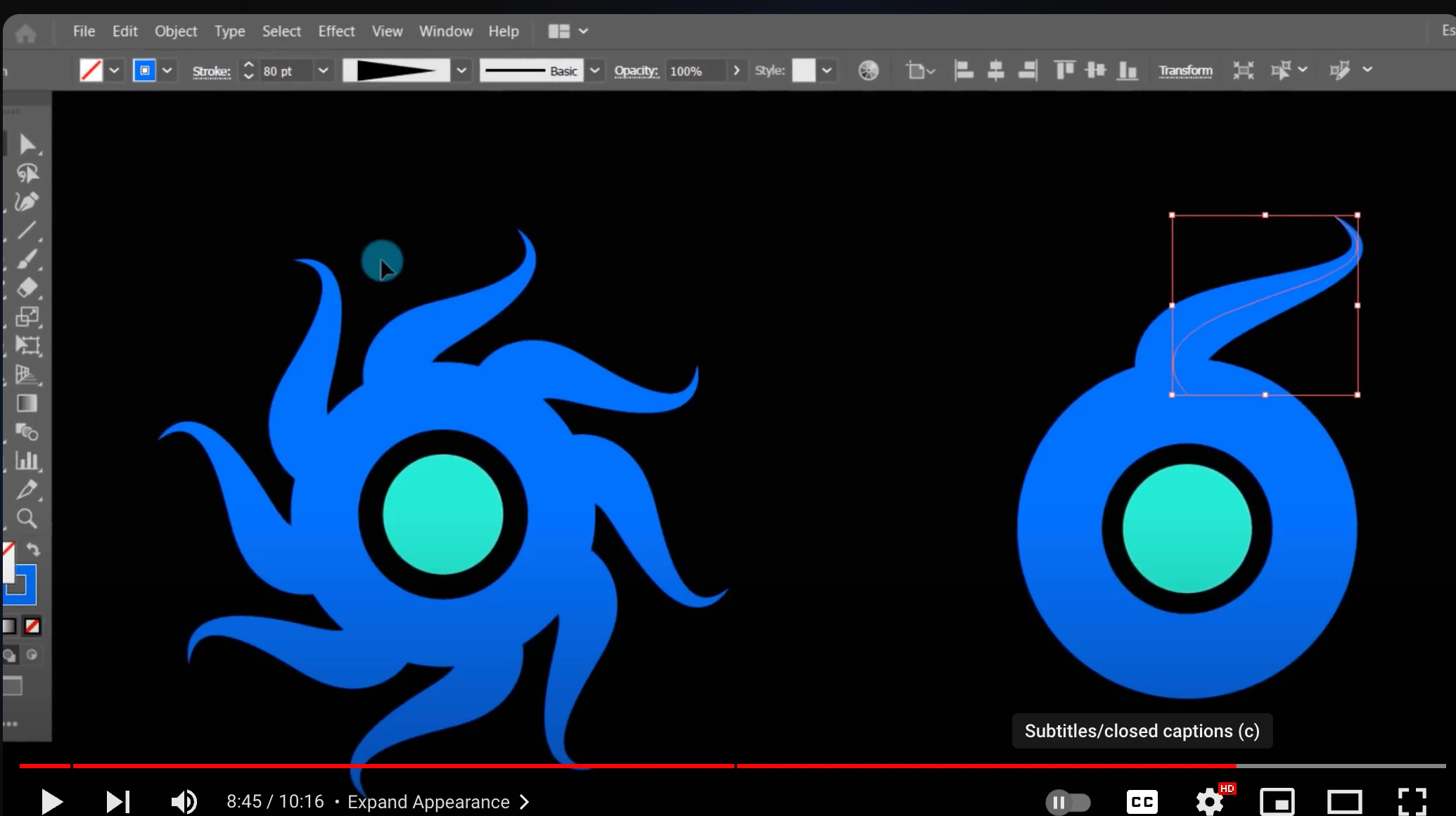
Task: Mute the video volume
Action: tap(184, 802)
